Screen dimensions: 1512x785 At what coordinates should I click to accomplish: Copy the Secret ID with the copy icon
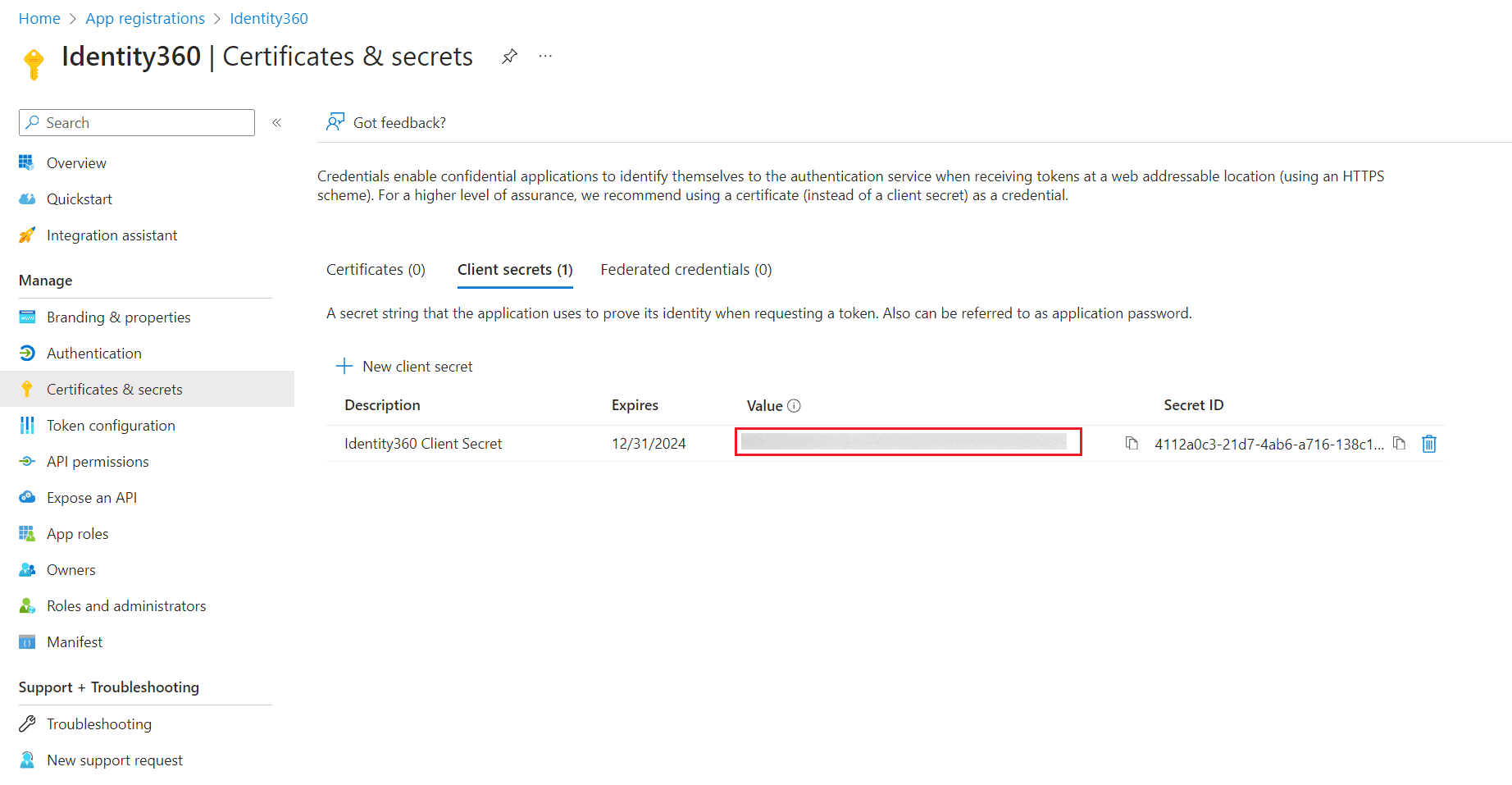[1399, 444]
